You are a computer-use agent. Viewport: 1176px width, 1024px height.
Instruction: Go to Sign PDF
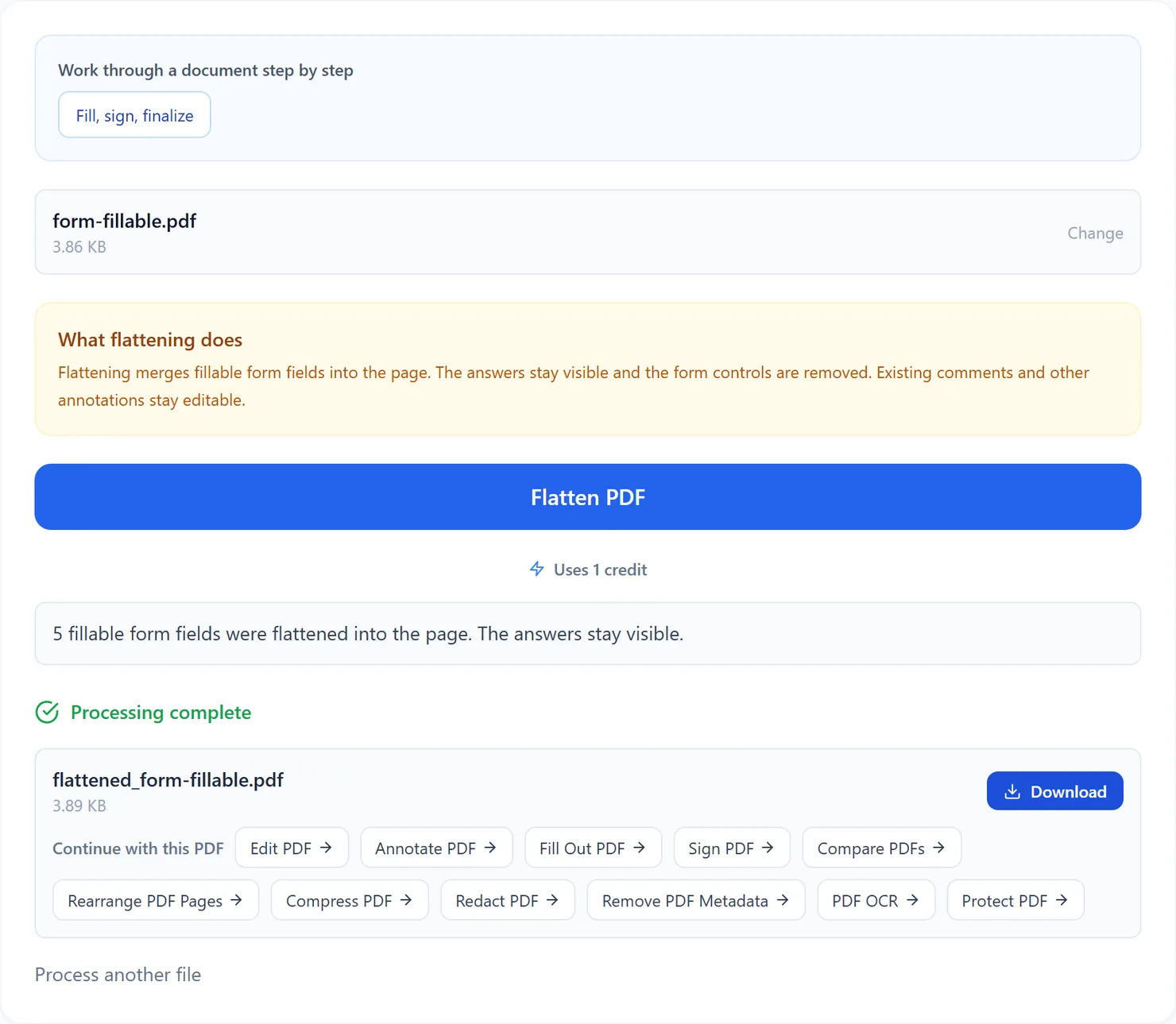[x=732, y=848]
